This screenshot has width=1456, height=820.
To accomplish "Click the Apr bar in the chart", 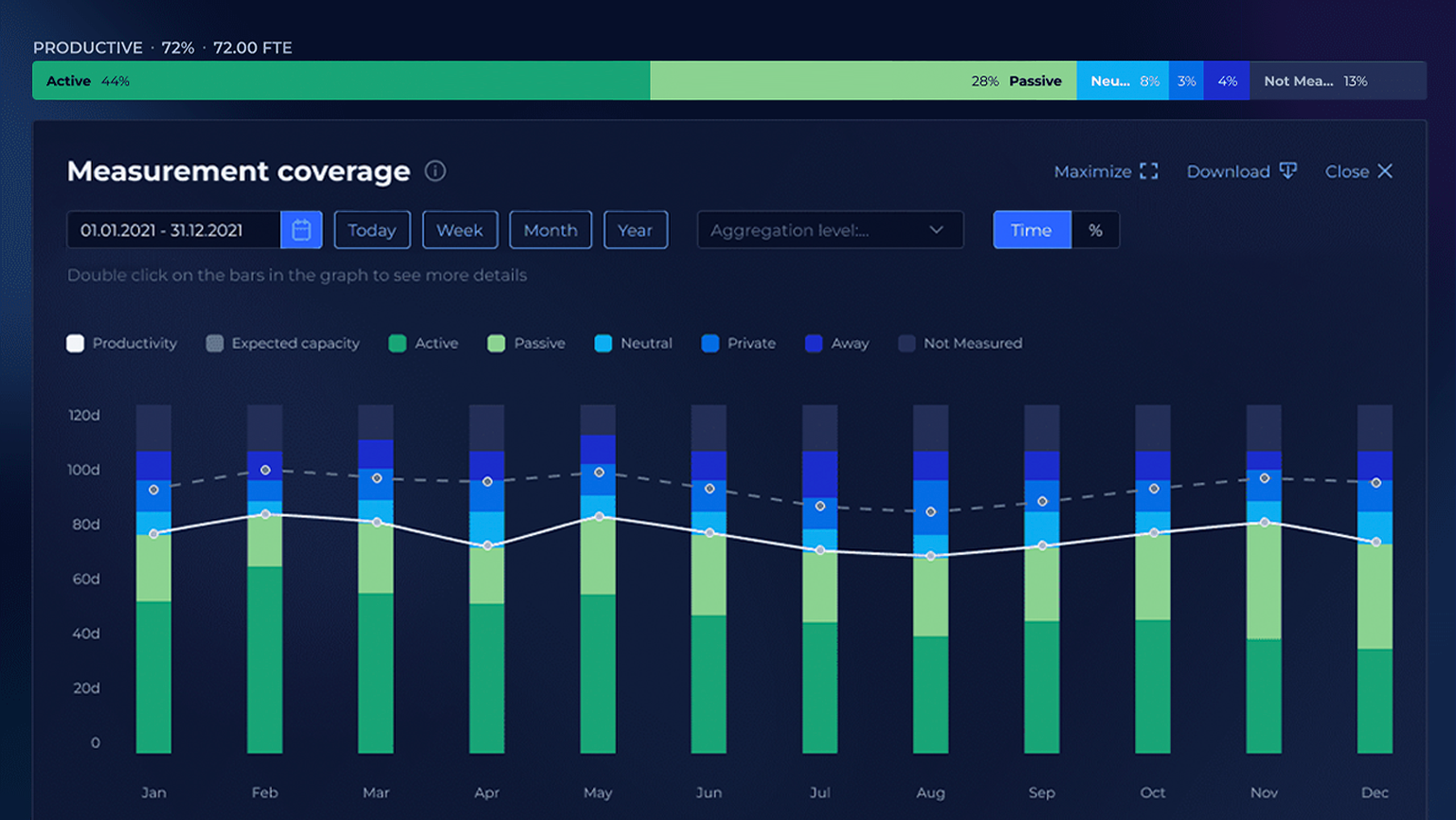I will tap(487, 579).
